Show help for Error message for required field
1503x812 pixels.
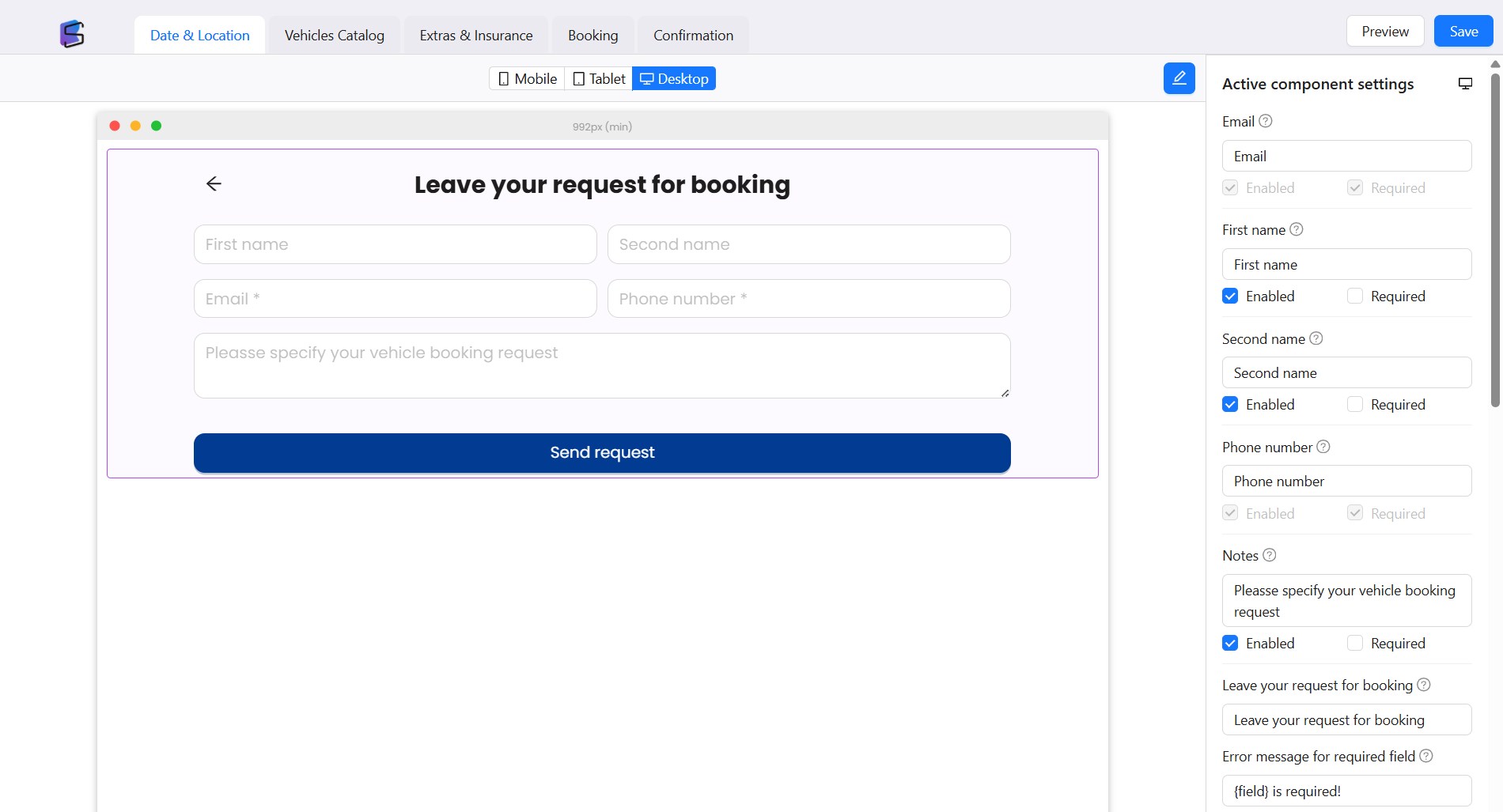pos(1426,756)
